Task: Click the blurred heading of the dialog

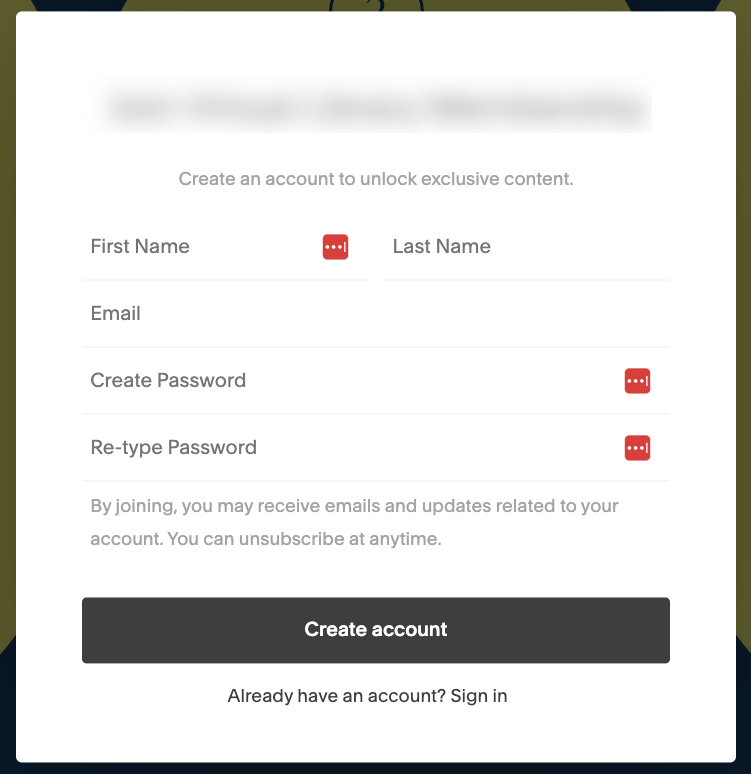Action: point(375,107)
